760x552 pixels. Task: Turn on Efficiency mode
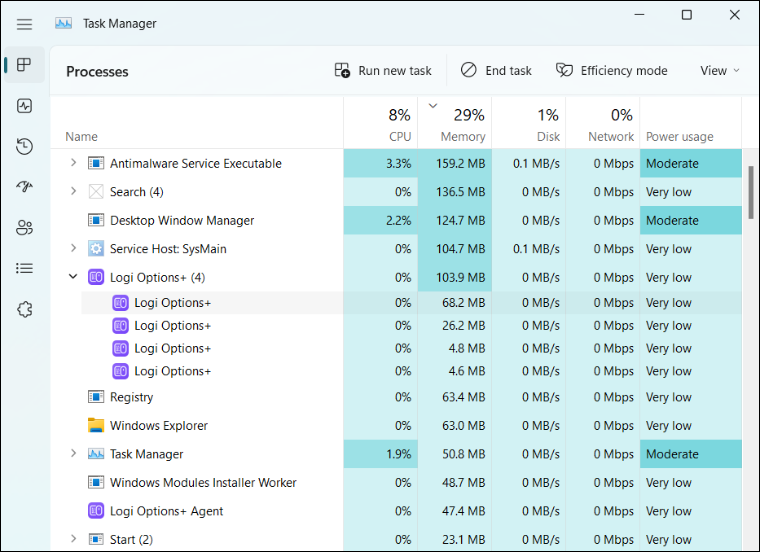pos(612,71)
